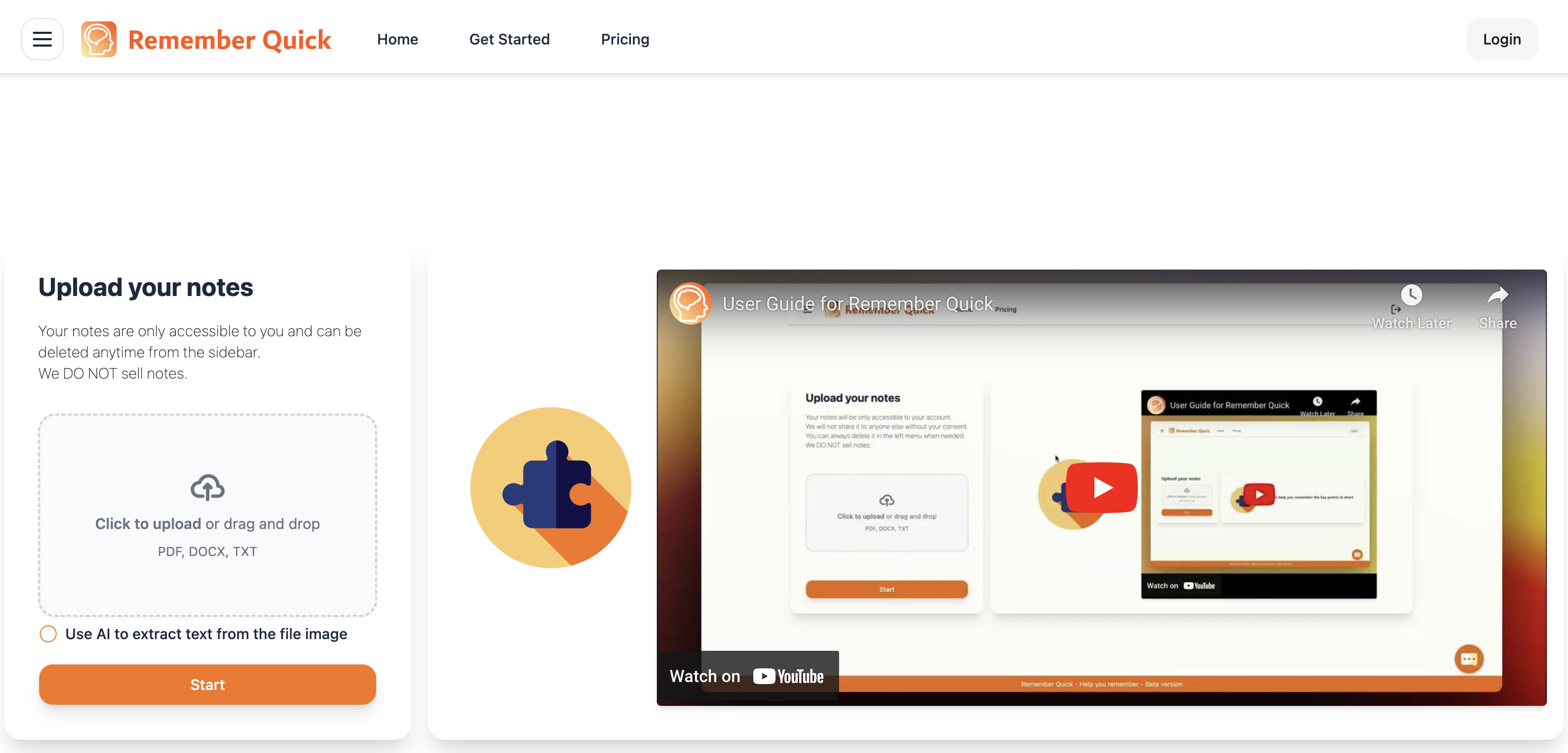The image size is (1568, 753).
Task: Click the Login button
Action: pyautogui.click(x=1502, y=40)
